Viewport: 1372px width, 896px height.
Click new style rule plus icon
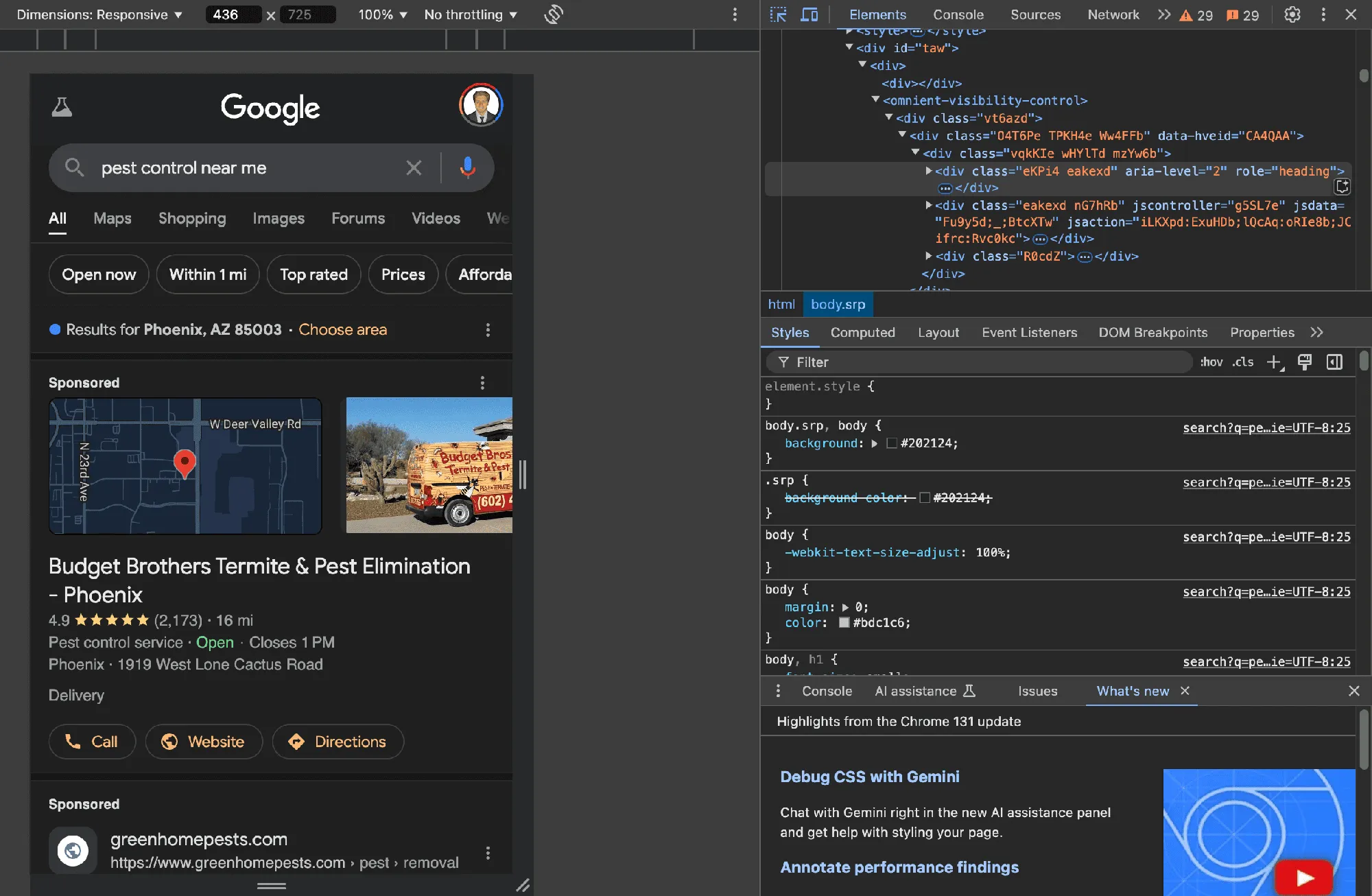click(x=1275, y=362)
